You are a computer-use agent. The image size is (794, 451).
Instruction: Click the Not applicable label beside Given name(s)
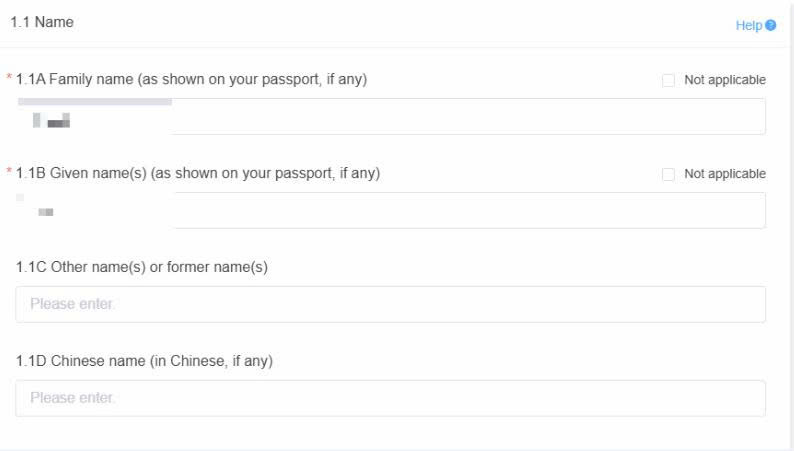[725, 174]
